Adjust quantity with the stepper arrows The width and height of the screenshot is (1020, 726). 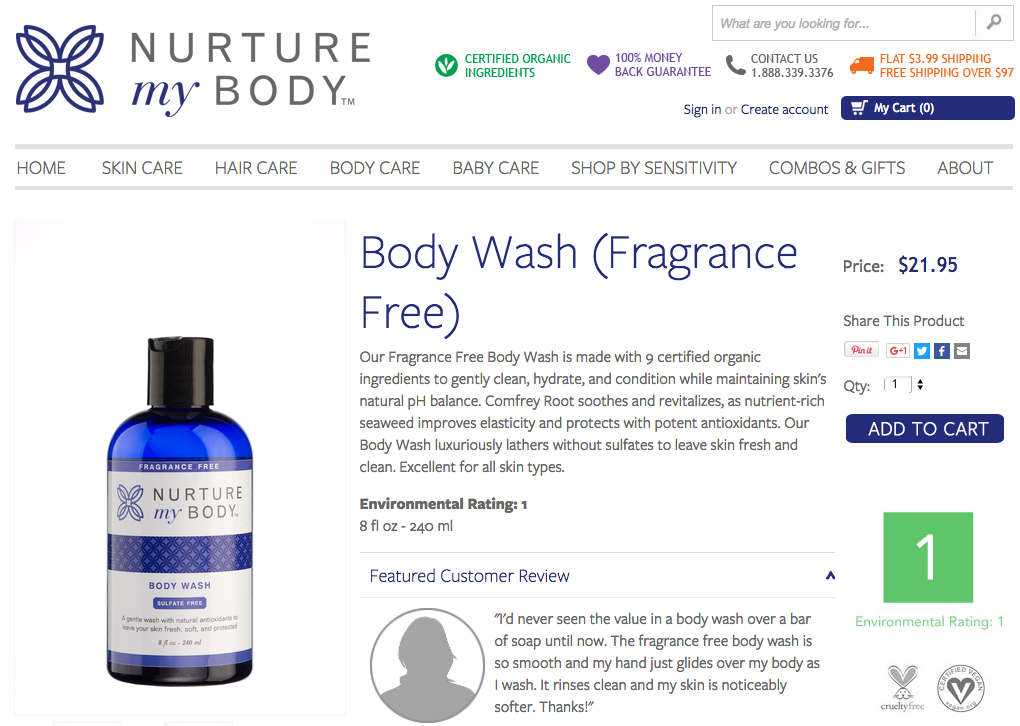(x=920, y=384)
